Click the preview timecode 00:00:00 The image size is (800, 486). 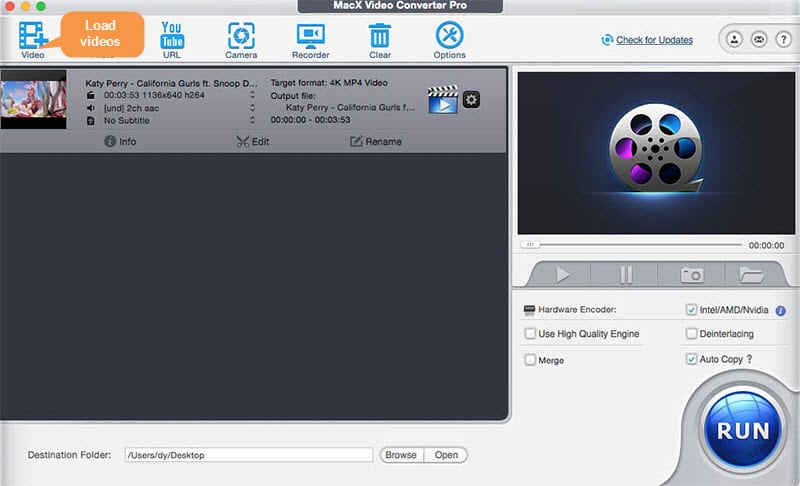[x=766, y=245]
